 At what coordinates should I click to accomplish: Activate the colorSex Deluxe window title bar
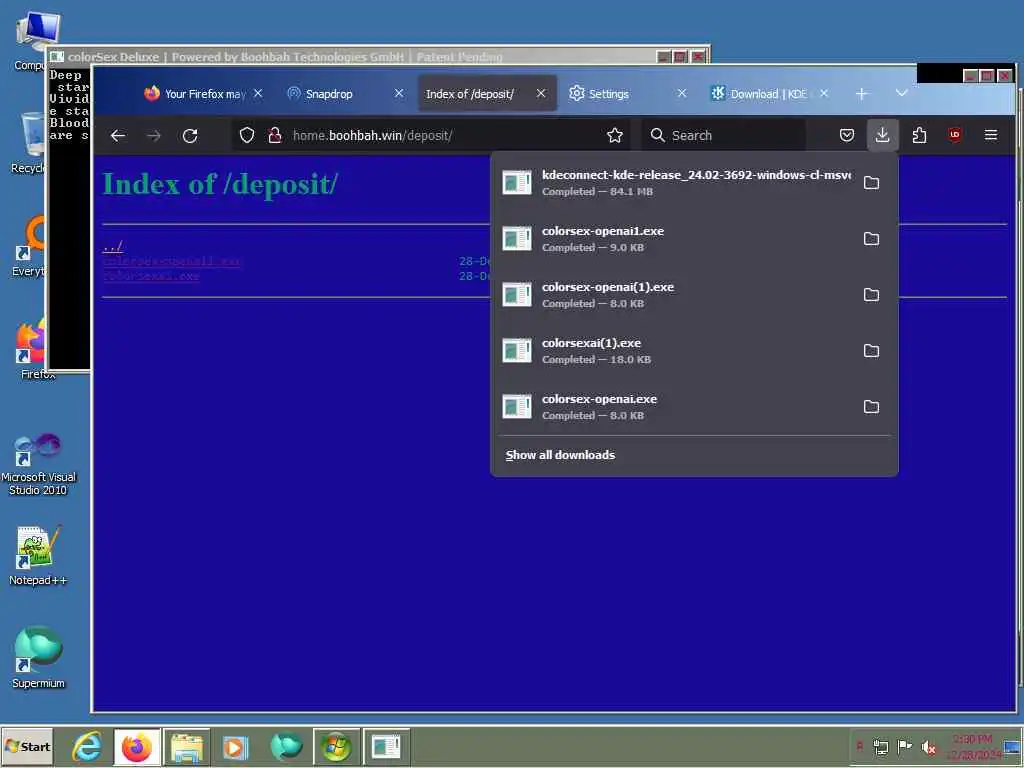click(353, 57)
